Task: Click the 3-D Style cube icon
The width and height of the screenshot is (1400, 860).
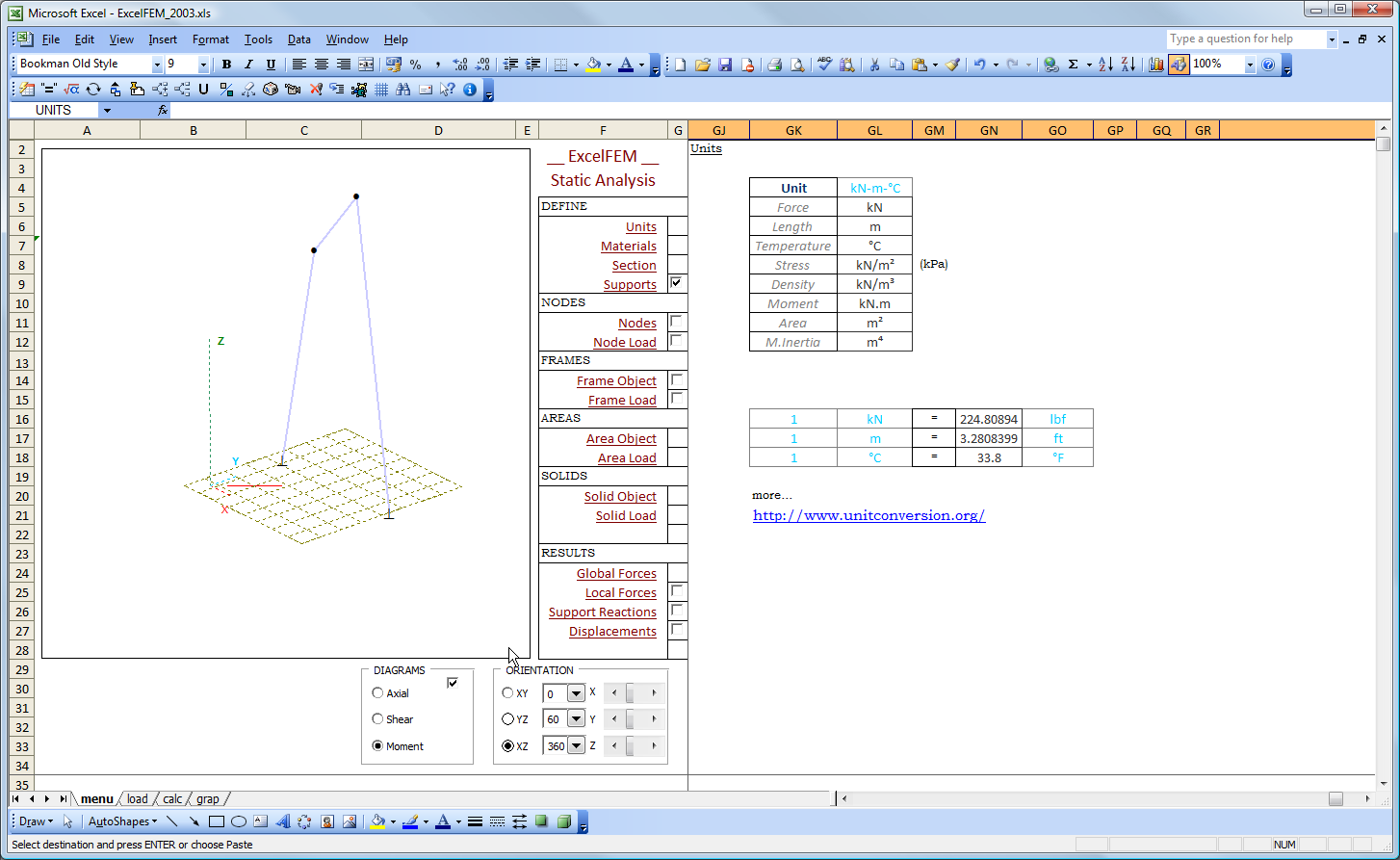Action: point(564,821)
